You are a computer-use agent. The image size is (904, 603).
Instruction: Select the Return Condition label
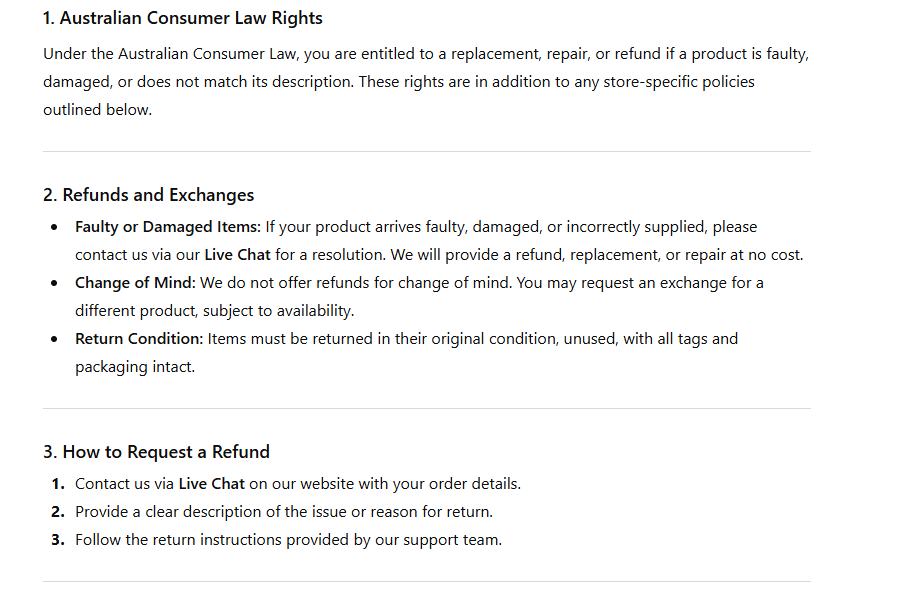[x=139, y=339]
